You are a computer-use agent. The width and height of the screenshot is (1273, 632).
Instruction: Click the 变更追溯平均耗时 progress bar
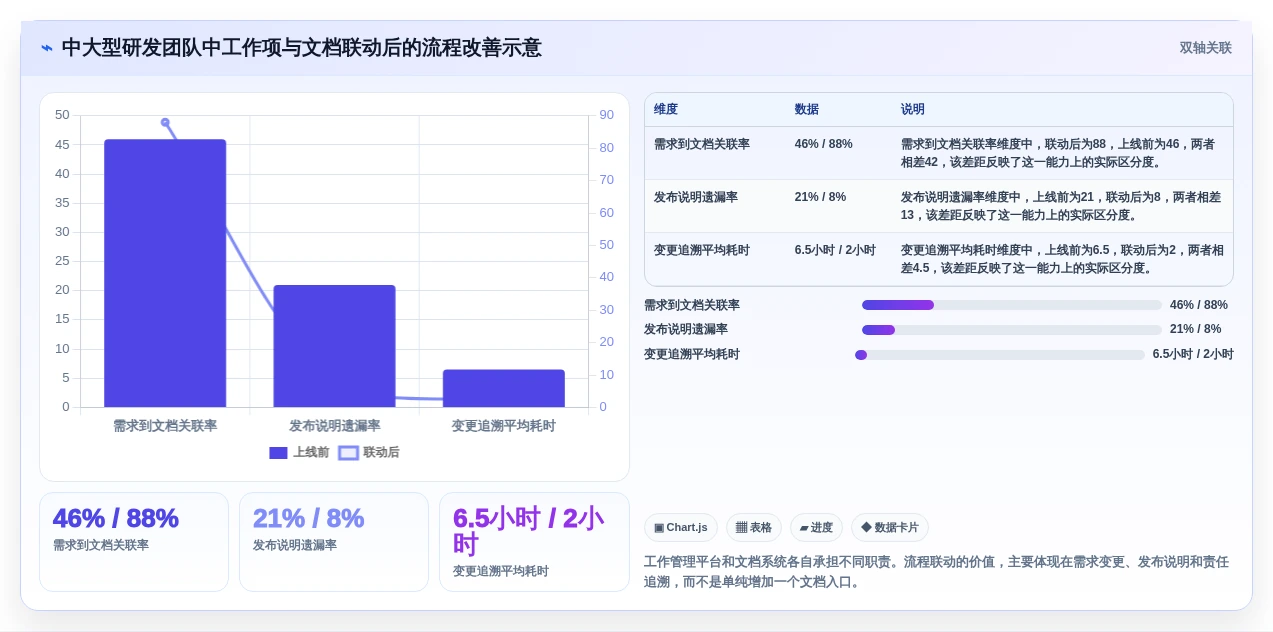(x=1000, y=355)
